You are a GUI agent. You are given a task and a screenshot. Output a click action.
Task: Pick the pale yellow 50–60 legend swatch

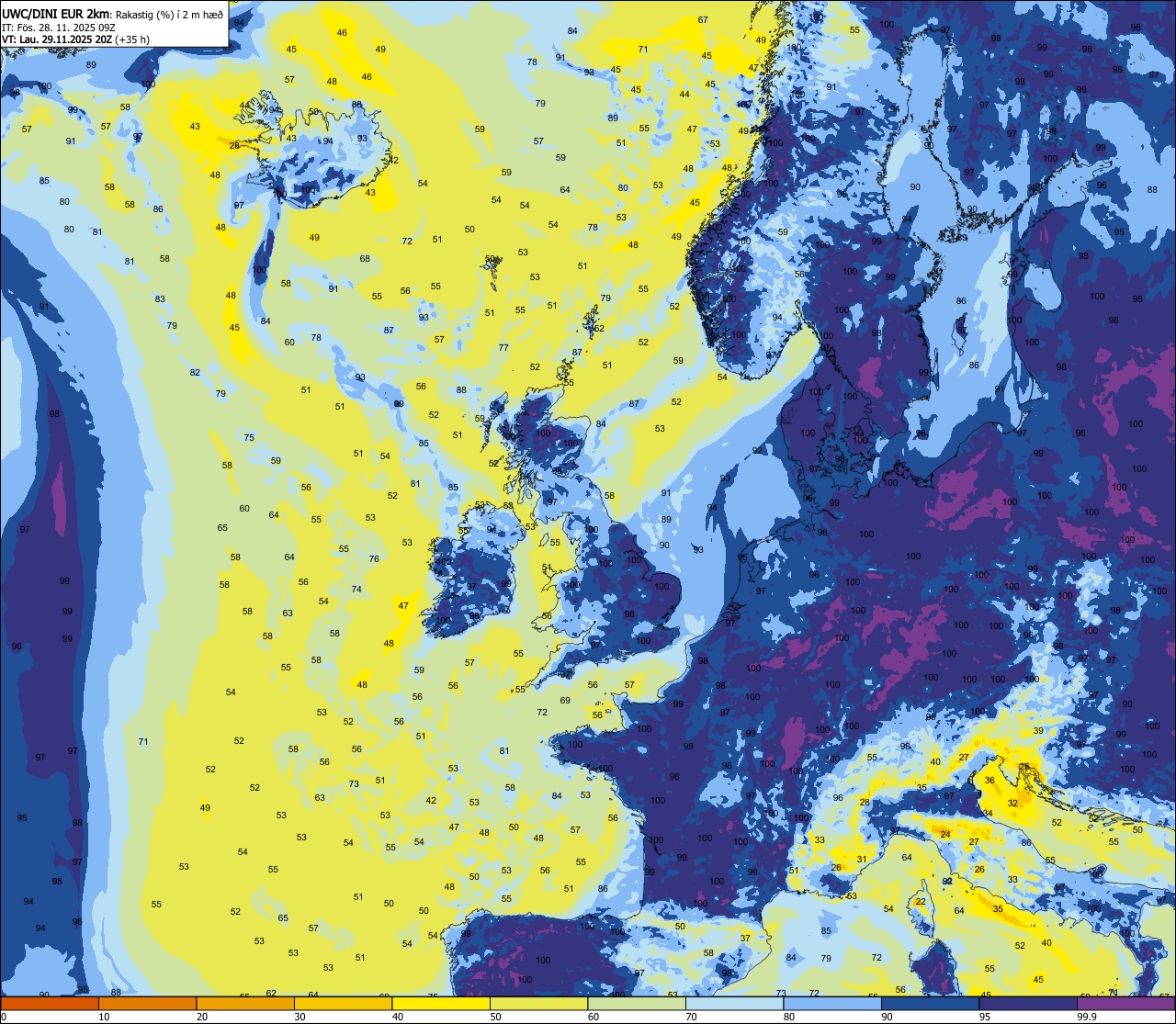pos(539,1003)
